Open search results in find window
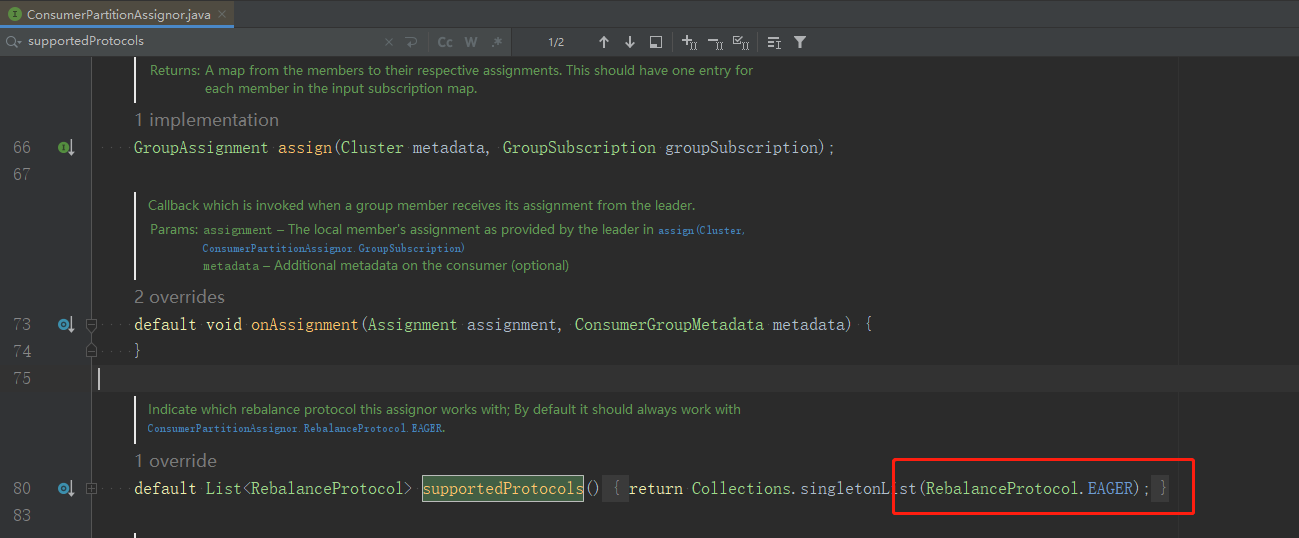The image size is (1299, 538). tap(656, 42)
